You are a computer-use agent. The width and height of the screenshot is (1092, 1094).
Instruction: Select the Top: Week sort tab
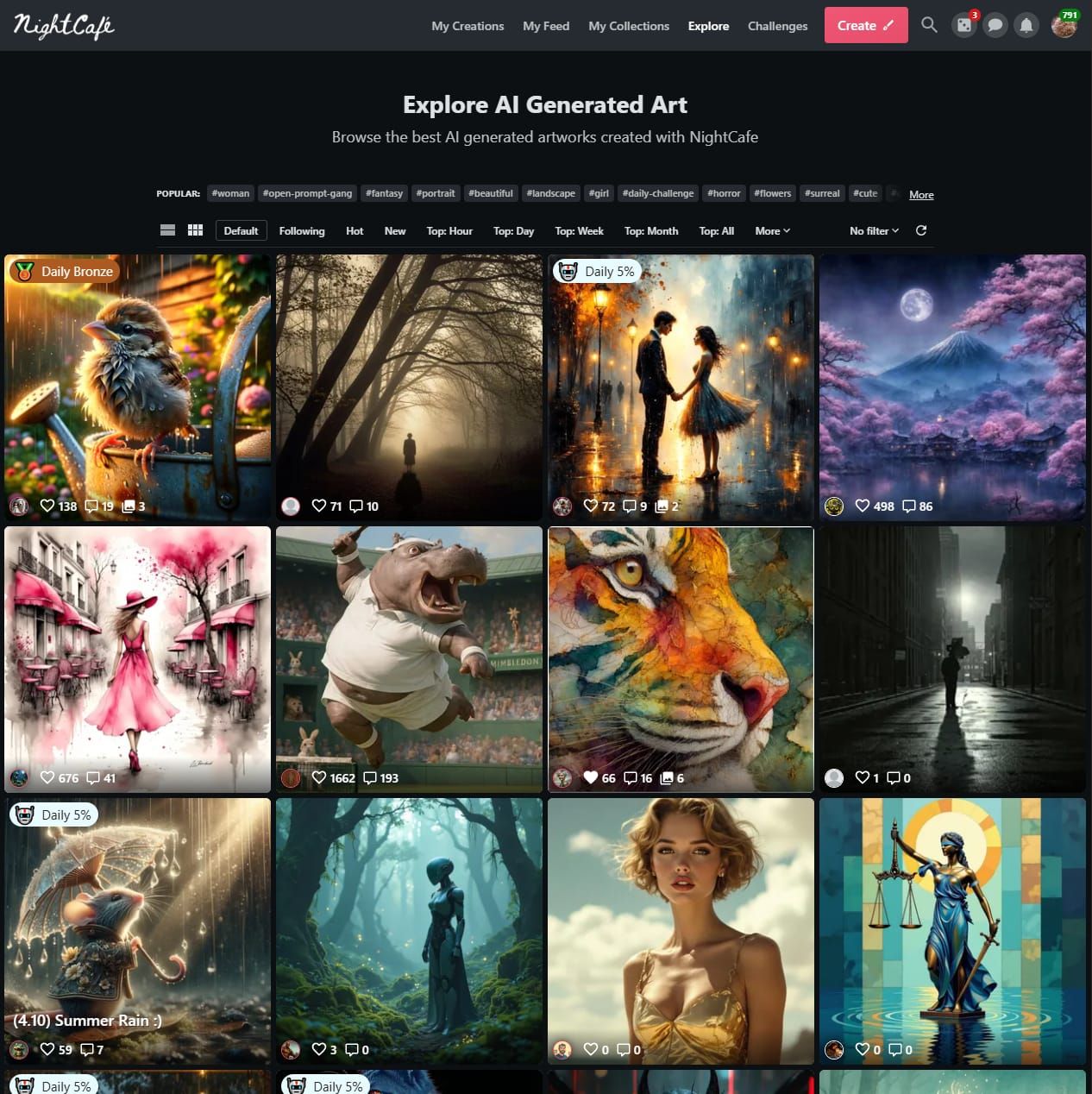click(x=579, y=231)
